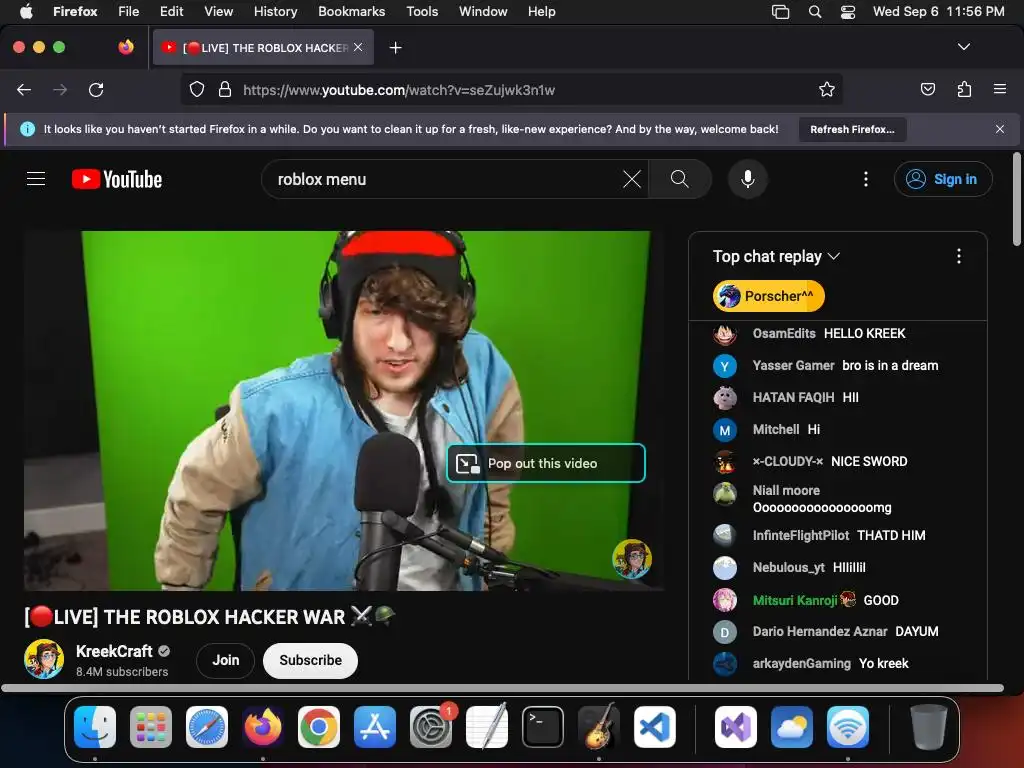Open System Settings from the Dock
The height and width of the screenshot is (768, 1024).
pyautogui.click(x=431, y=727)
